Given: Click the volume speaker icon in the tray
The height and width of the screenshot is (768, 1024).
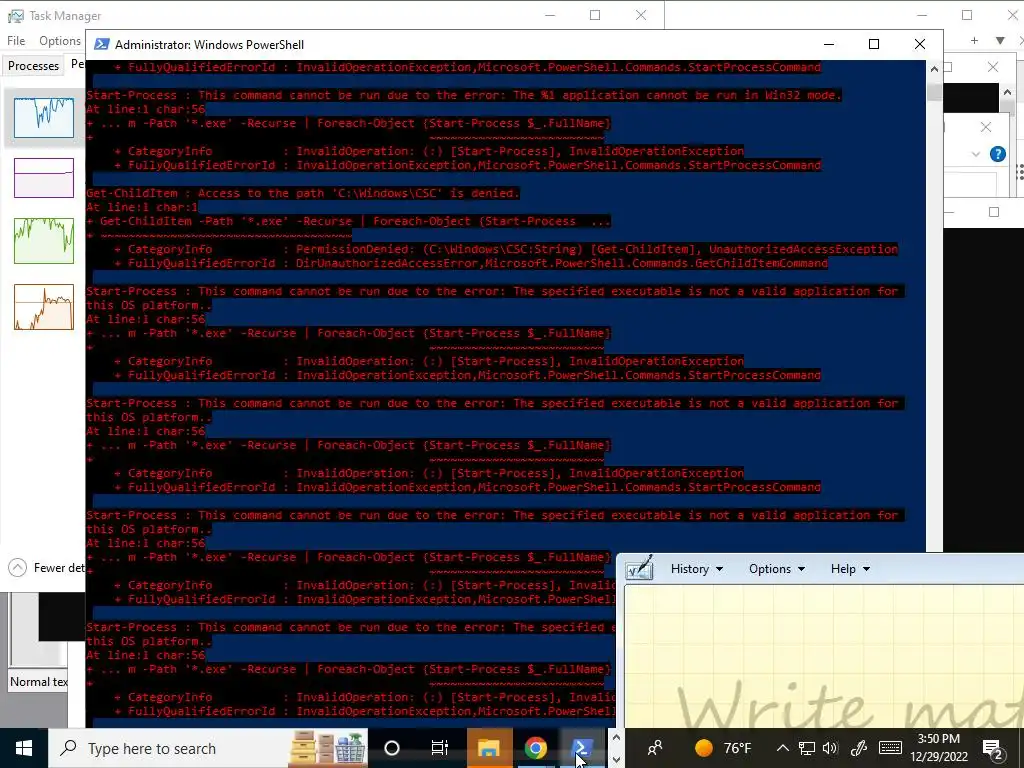Looking at the screenshot, I should click(831, 748).
